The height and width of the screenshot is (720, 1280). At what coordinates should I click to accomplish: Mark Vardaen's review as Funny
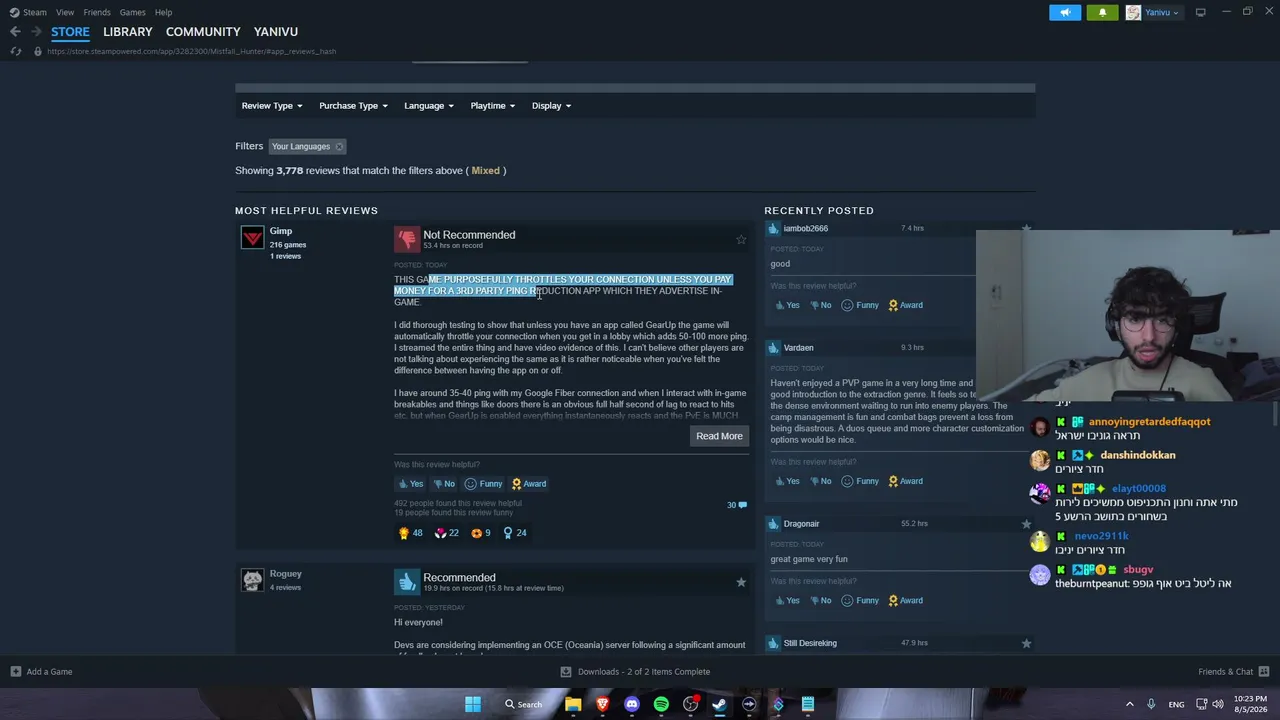click(x=860, y=481)
